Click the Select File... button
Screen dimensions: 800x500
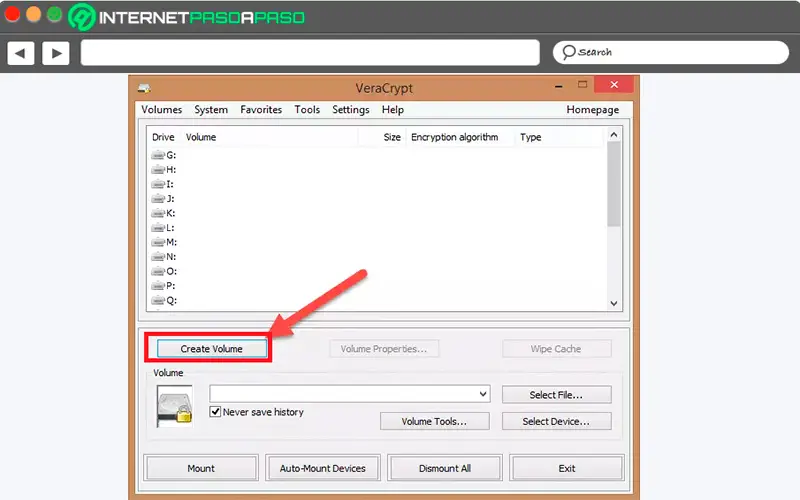557,395
